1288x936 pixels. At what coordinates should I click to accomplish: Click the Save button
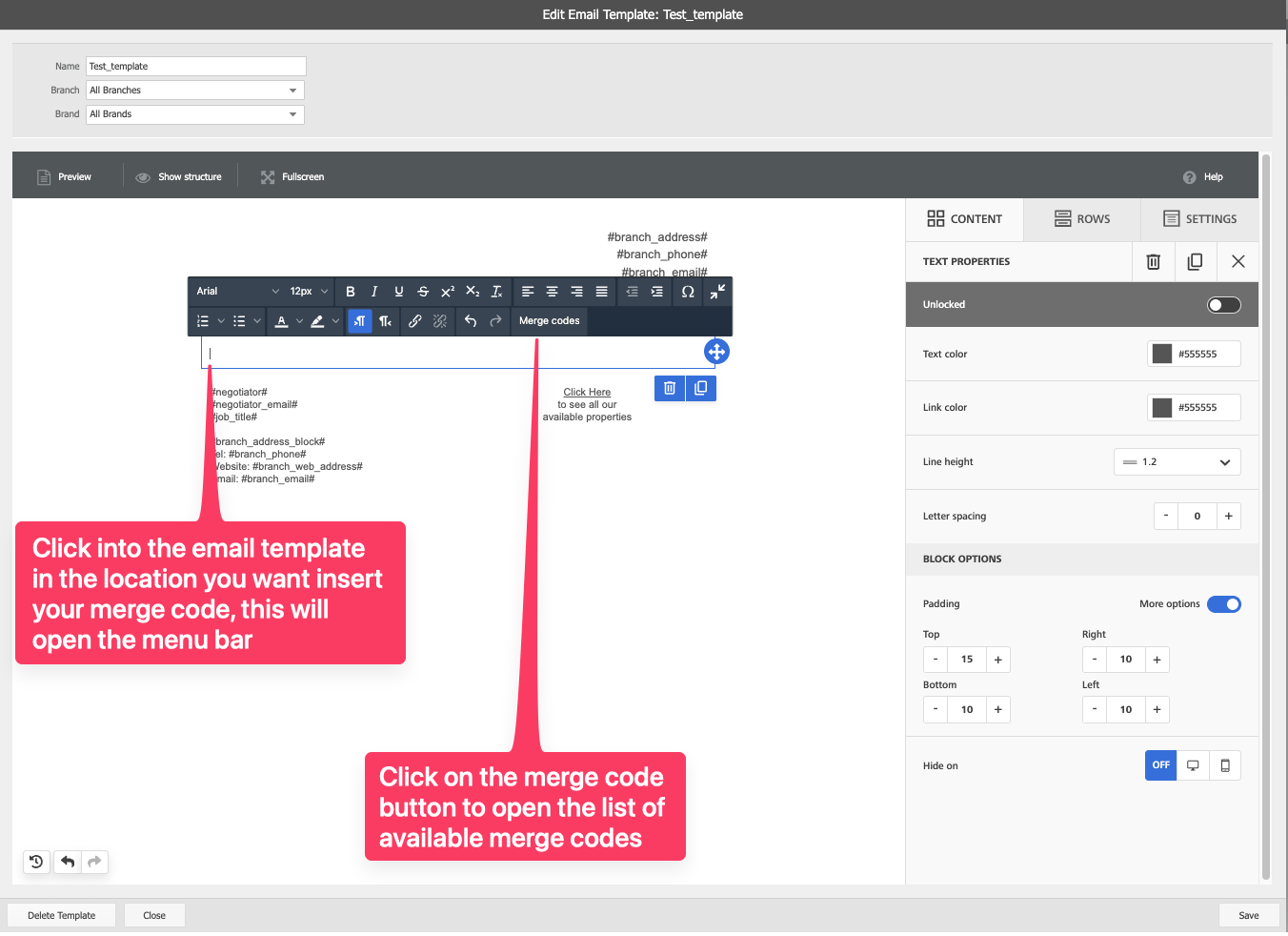(x=1248, y=916)
